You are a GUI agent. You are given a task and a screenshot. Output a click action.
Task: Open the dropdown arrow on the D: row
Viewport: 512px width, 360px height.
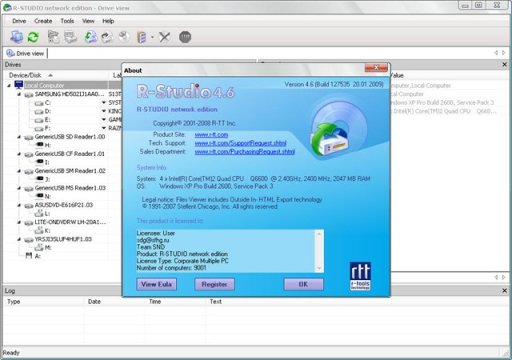click(x=104, y=111)
